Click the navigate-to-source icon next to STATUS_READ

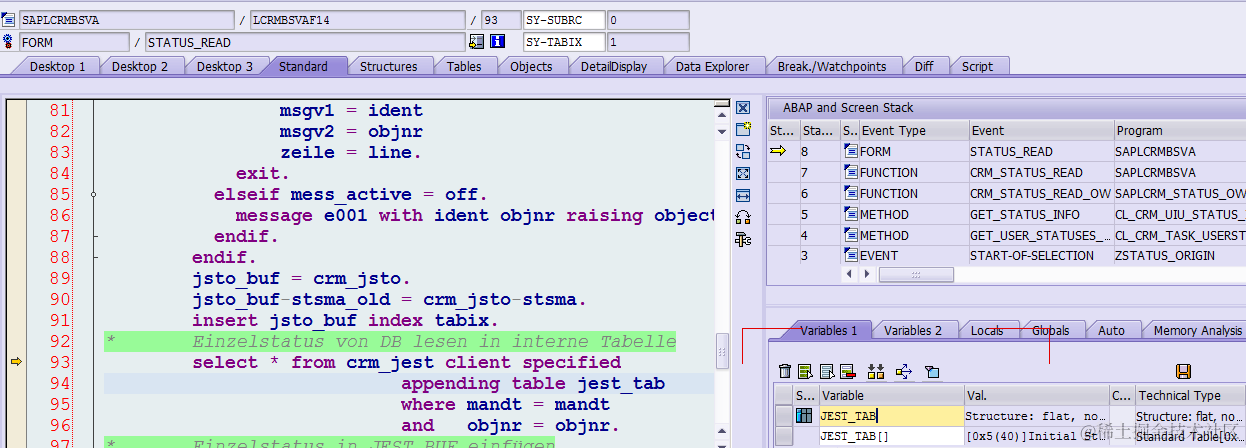(x=477, y=42)
